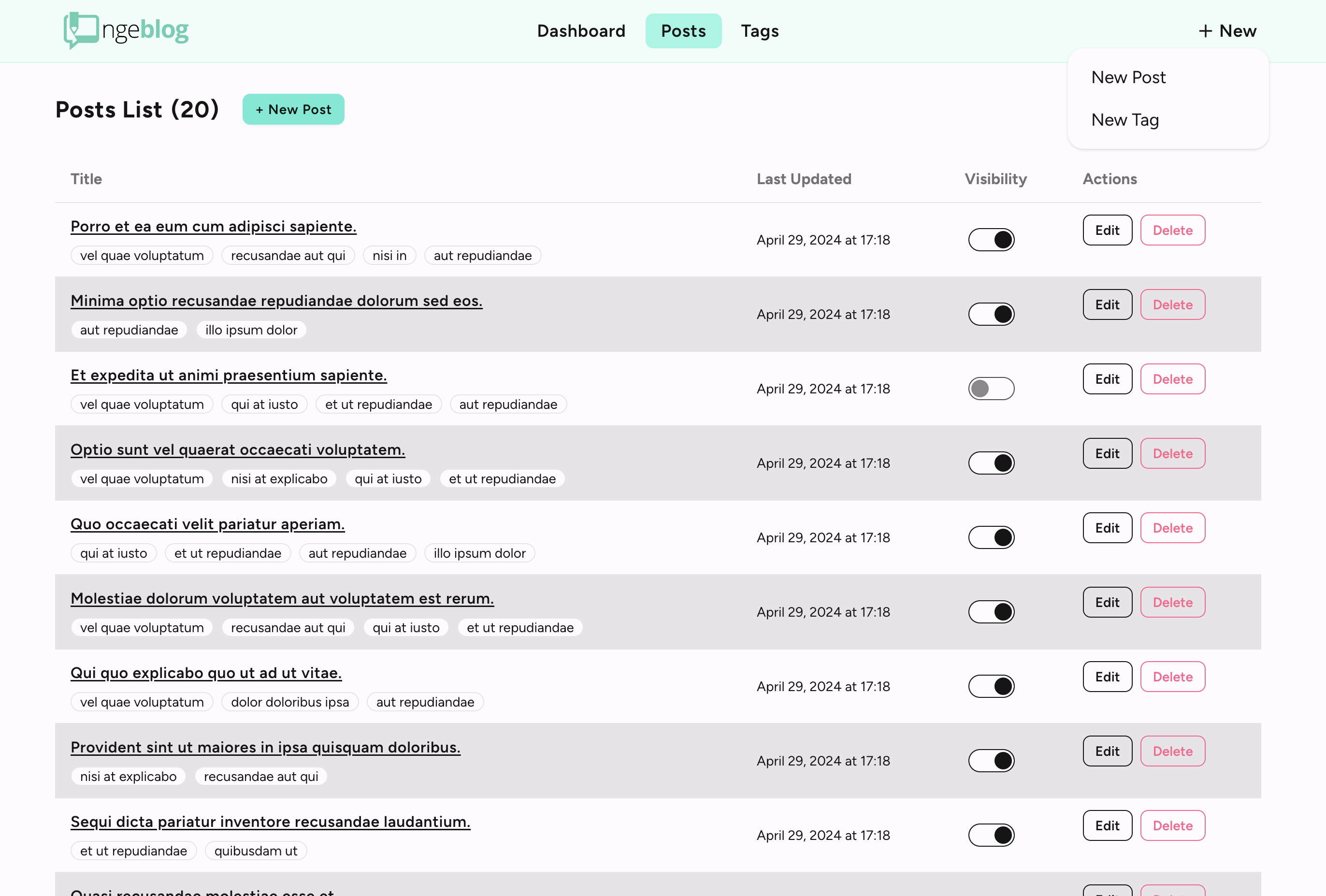Open the Tags tab

coord(760,31)
